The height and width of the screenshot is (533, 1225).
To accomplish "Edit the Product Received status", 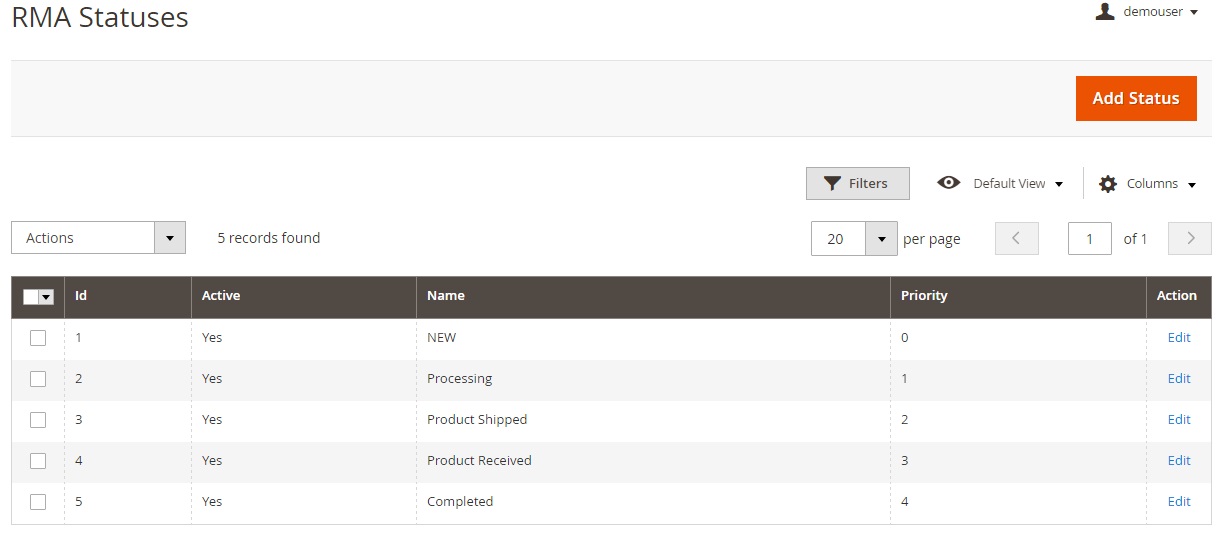I will pyautogui.click(x=1178, y=461).
